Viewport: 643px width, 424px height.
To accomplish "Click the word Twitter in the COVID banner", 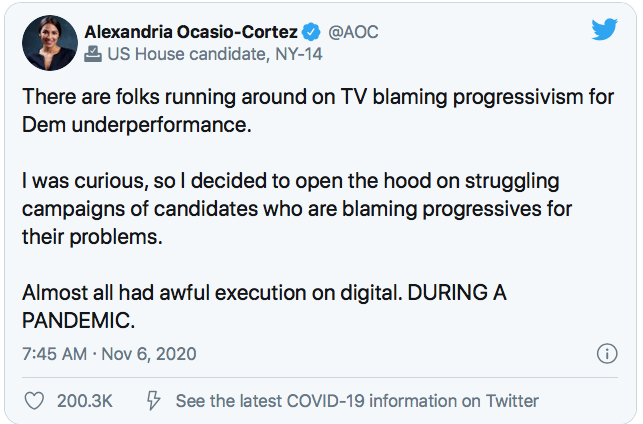I will pos(512,401).
